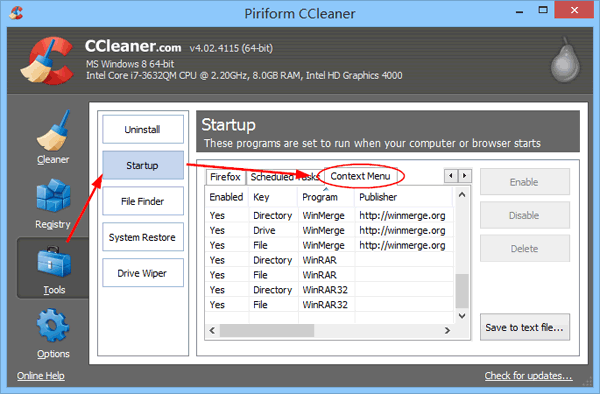Click the Delete button
Screen dimensions: 600x394
click(525, 248)
